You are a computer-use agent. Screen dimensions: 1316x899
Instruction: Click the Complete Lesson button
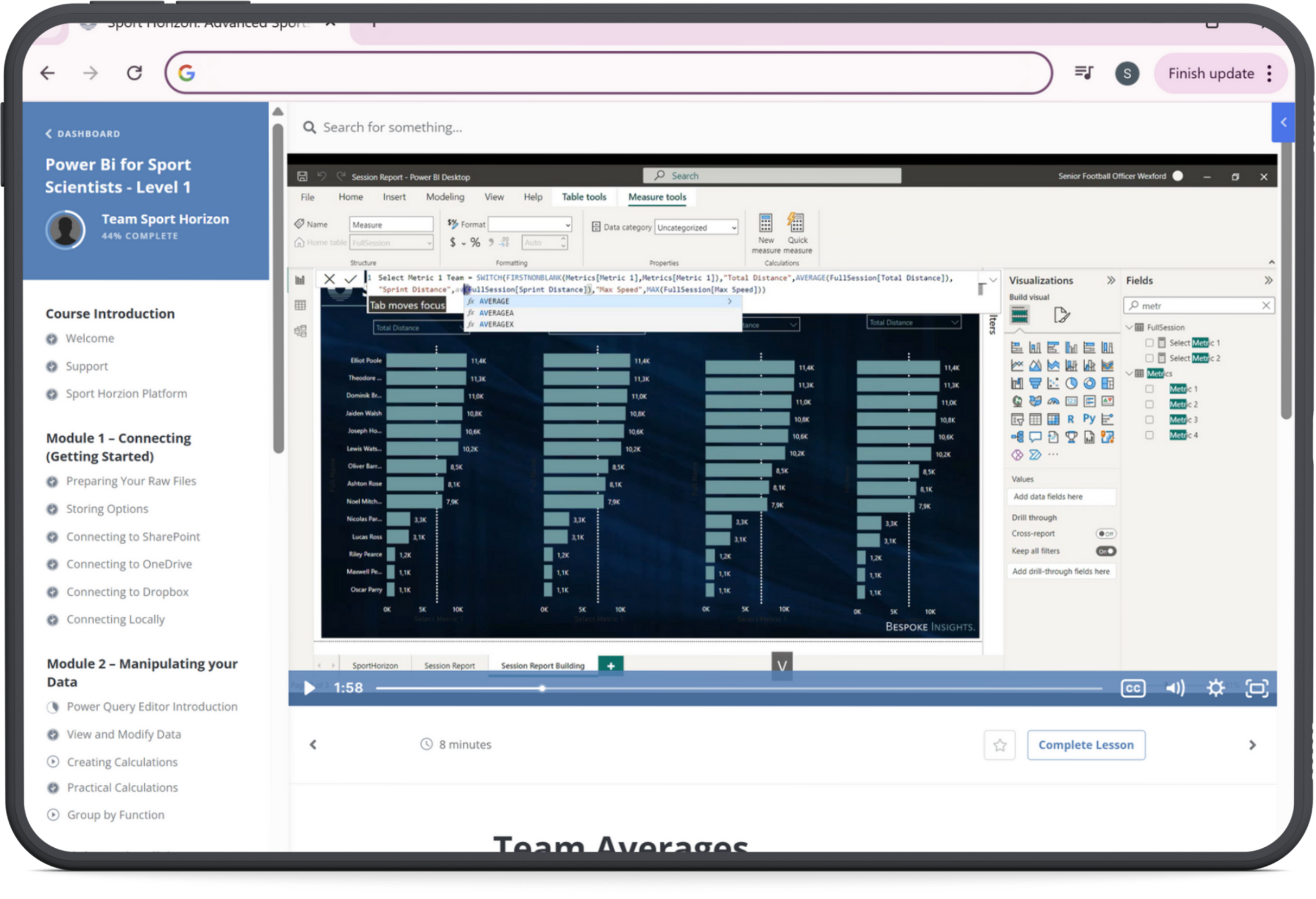tap(1086, 745)
